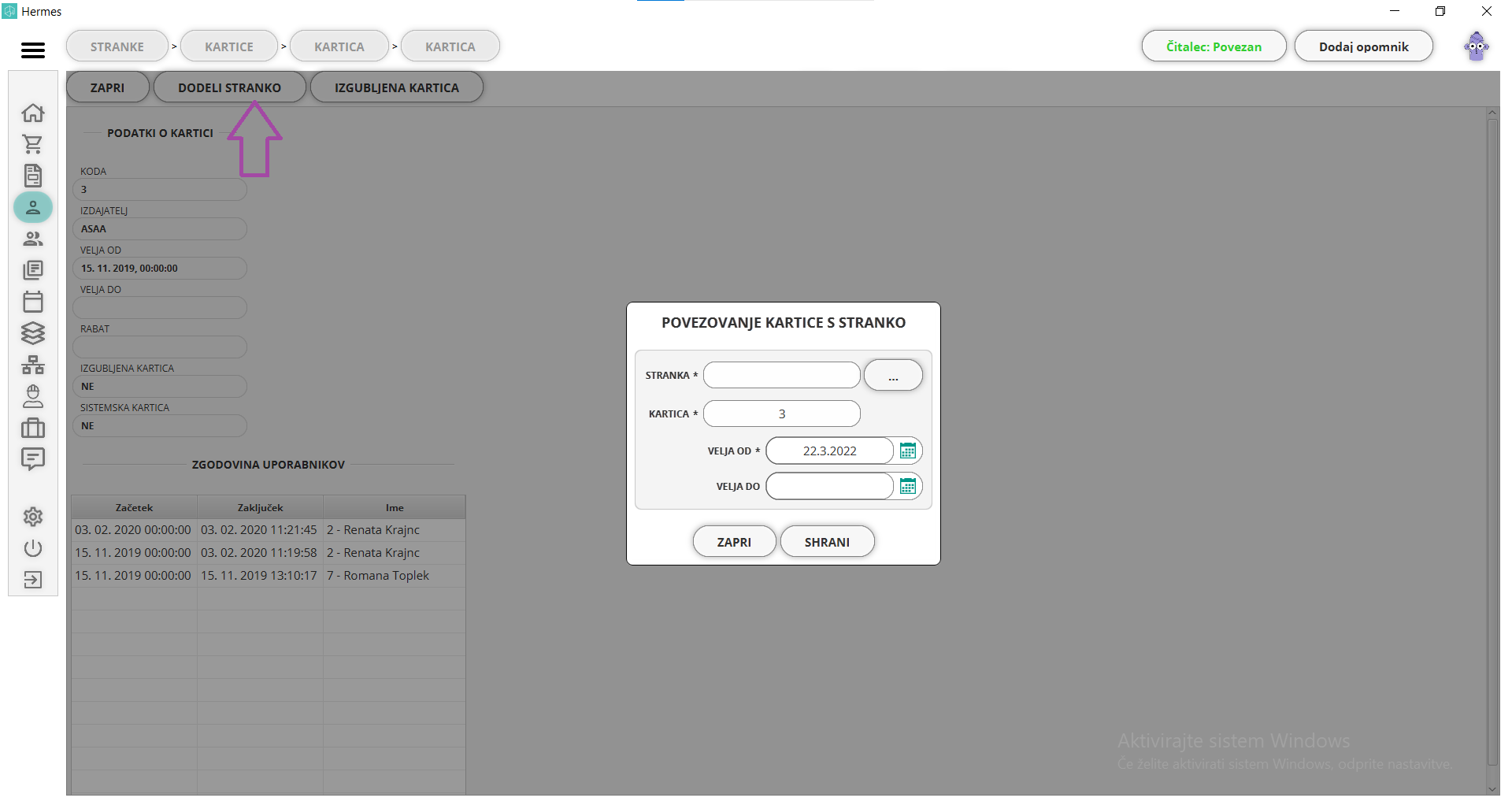Open calendar picker for VELJA DO

click(908, 486)
